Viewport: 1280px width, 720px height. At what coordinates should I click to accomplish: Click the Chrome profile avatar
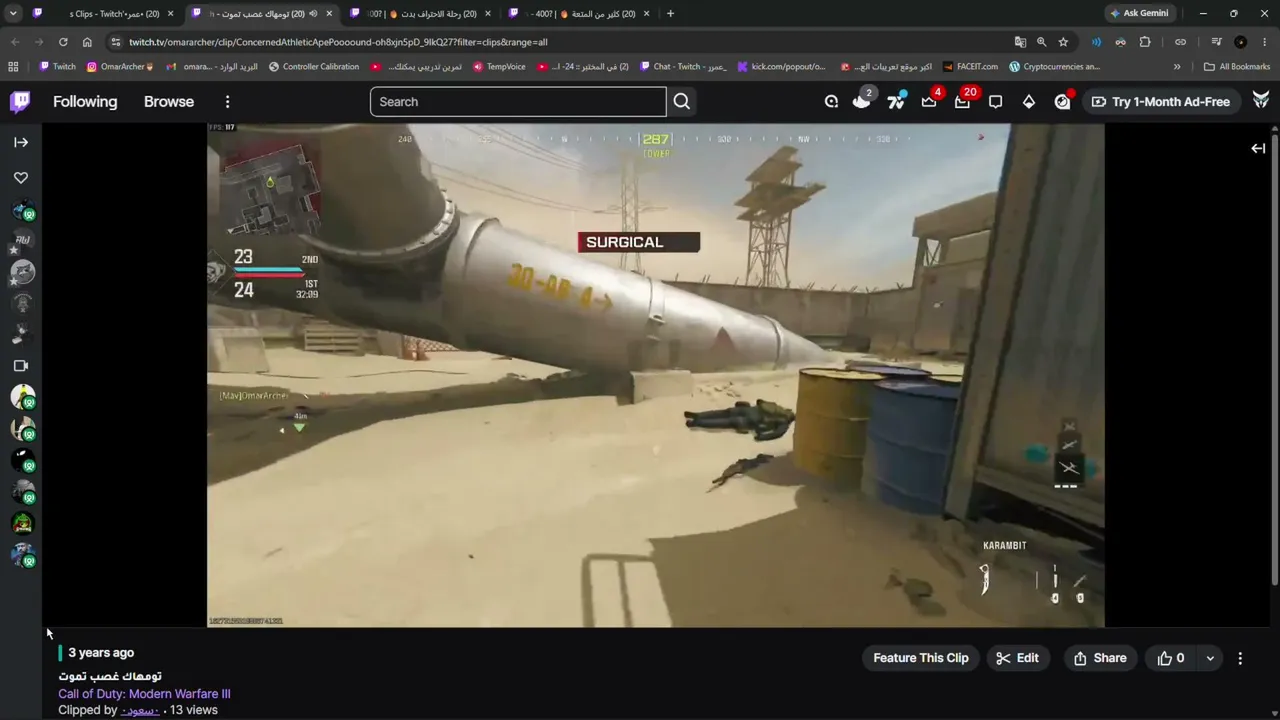pos(1241,42)
